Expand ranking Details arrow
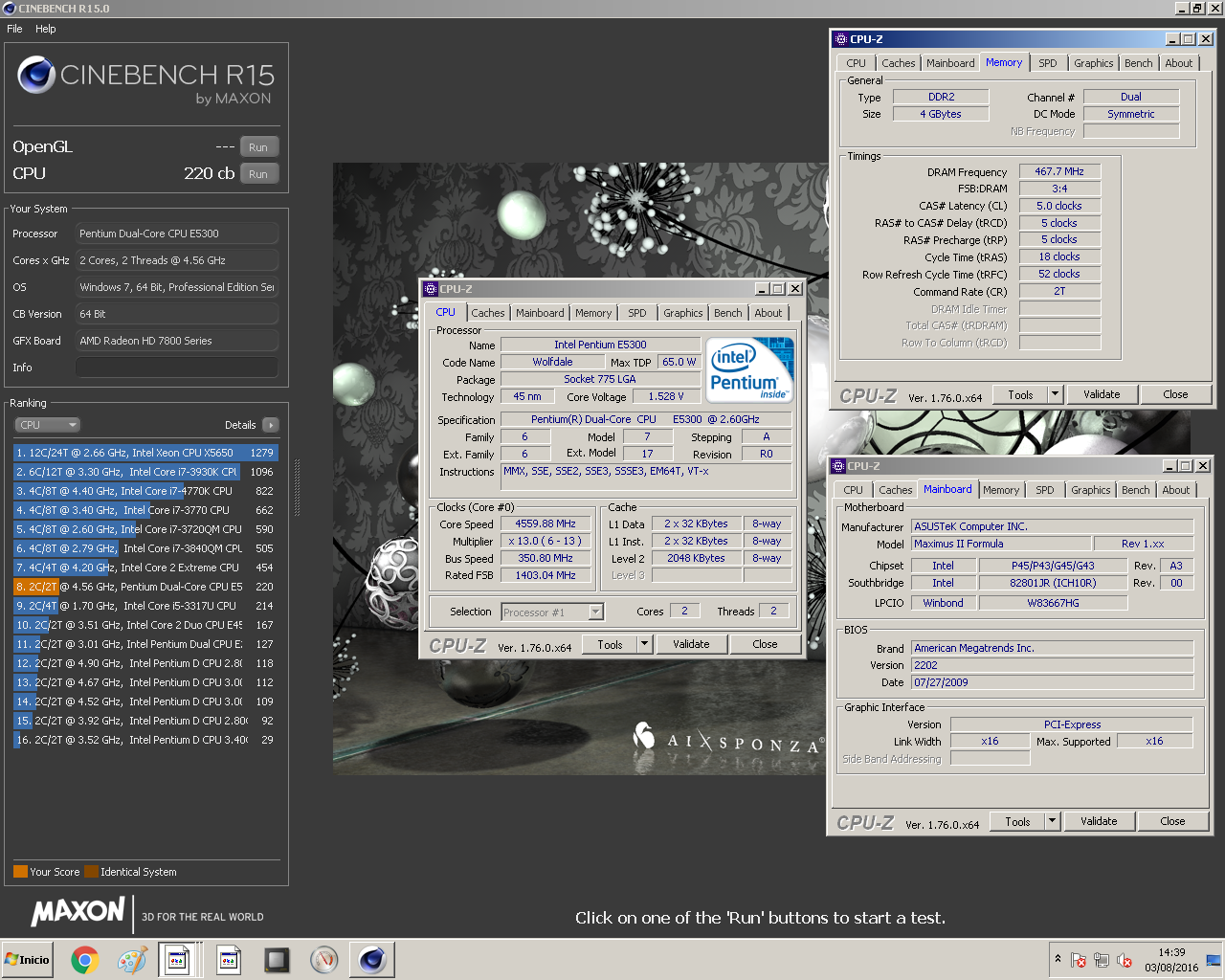 click(x=271, y=425)
